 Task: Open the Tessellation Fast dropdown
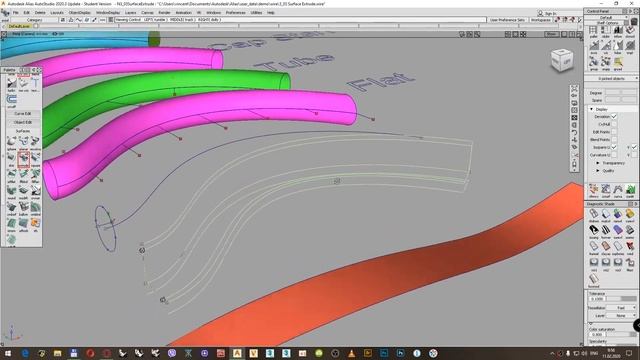coord(621,308)
